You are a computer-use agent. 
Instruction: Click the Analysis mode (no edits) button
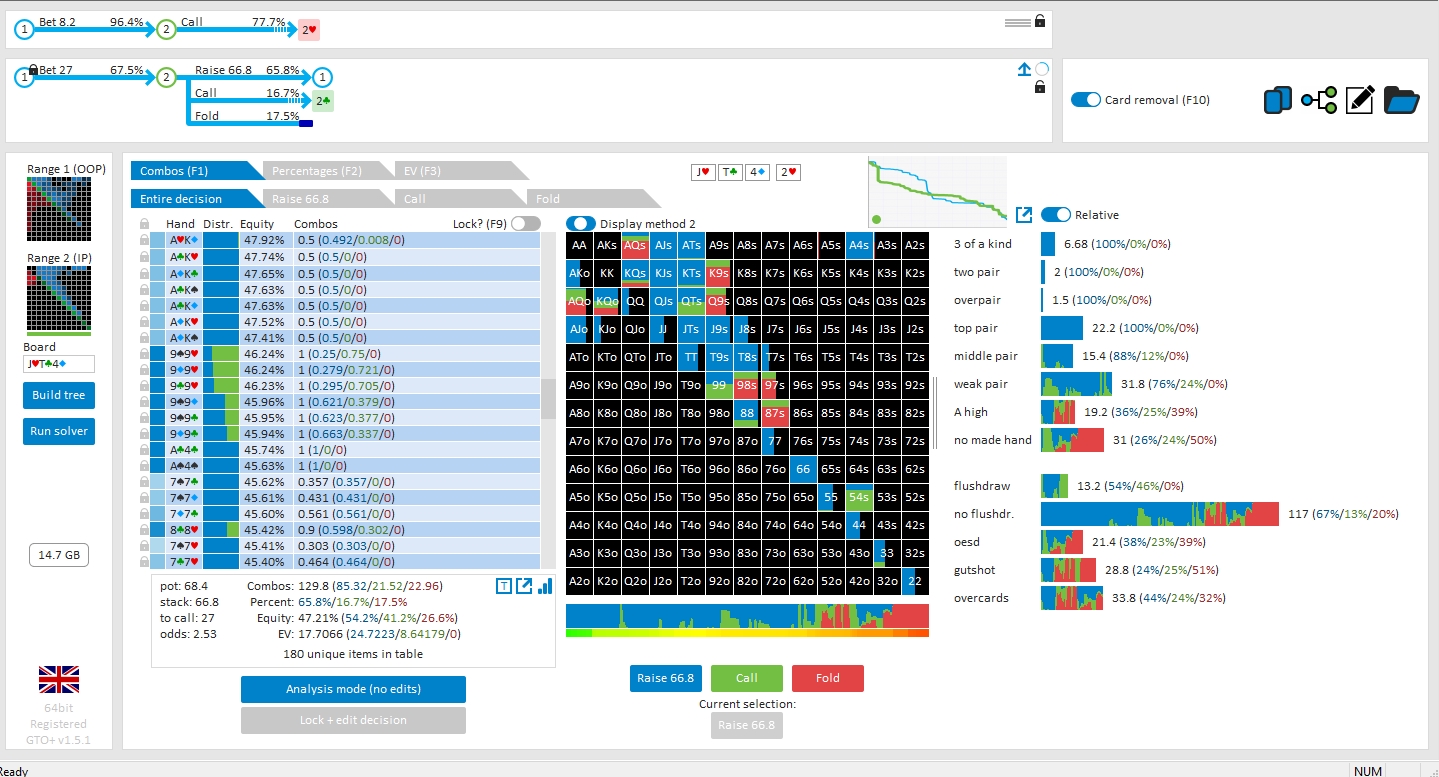tap(353, 689)
